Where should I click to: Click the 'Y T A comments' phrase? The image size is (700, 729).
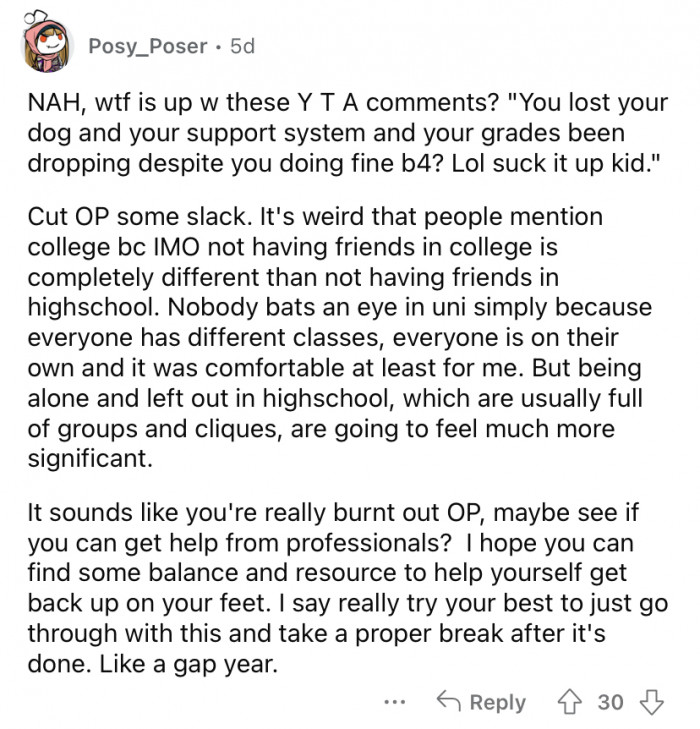point(350,106)
